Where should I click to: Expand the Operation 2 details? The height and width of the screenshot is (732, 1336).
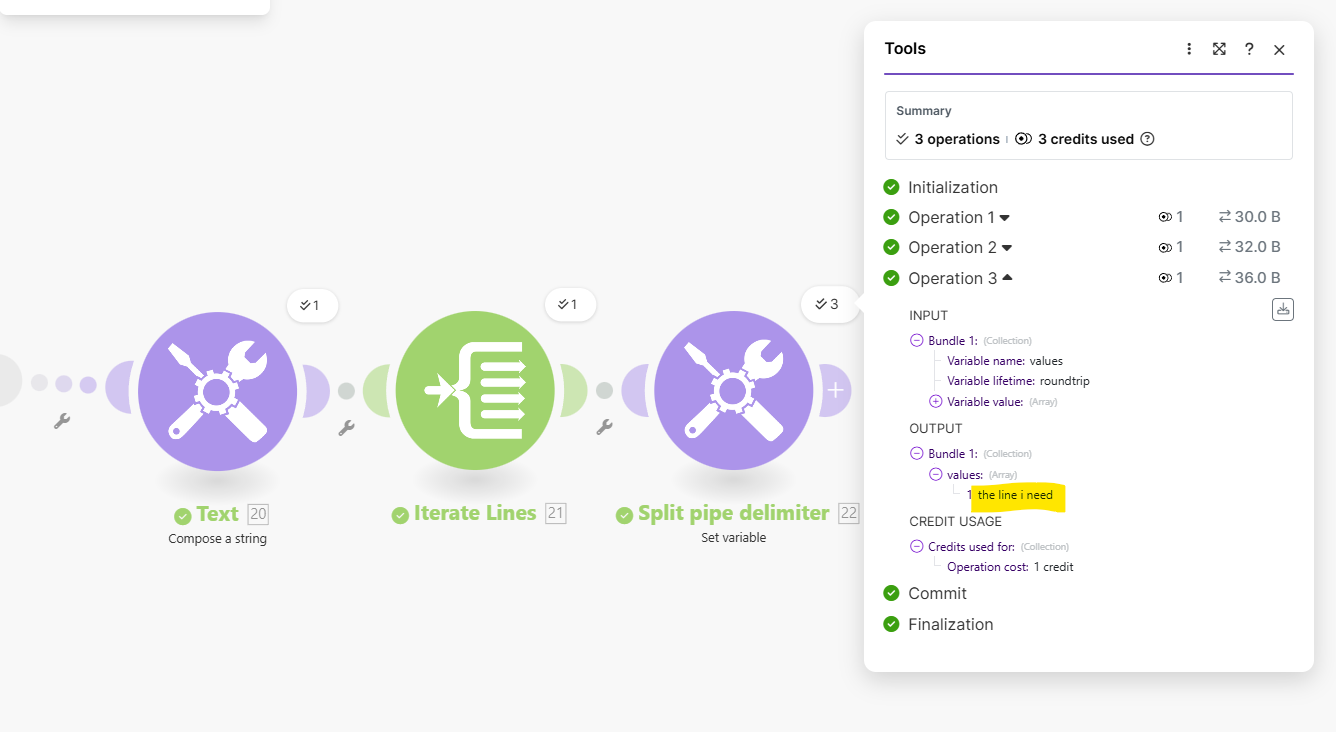point(1006,248)
